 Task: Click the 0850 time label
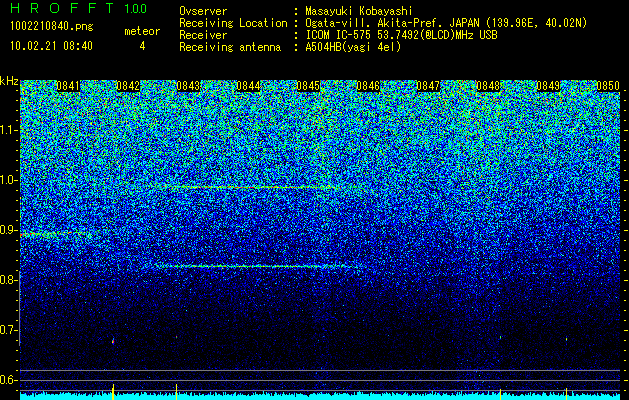608,86
